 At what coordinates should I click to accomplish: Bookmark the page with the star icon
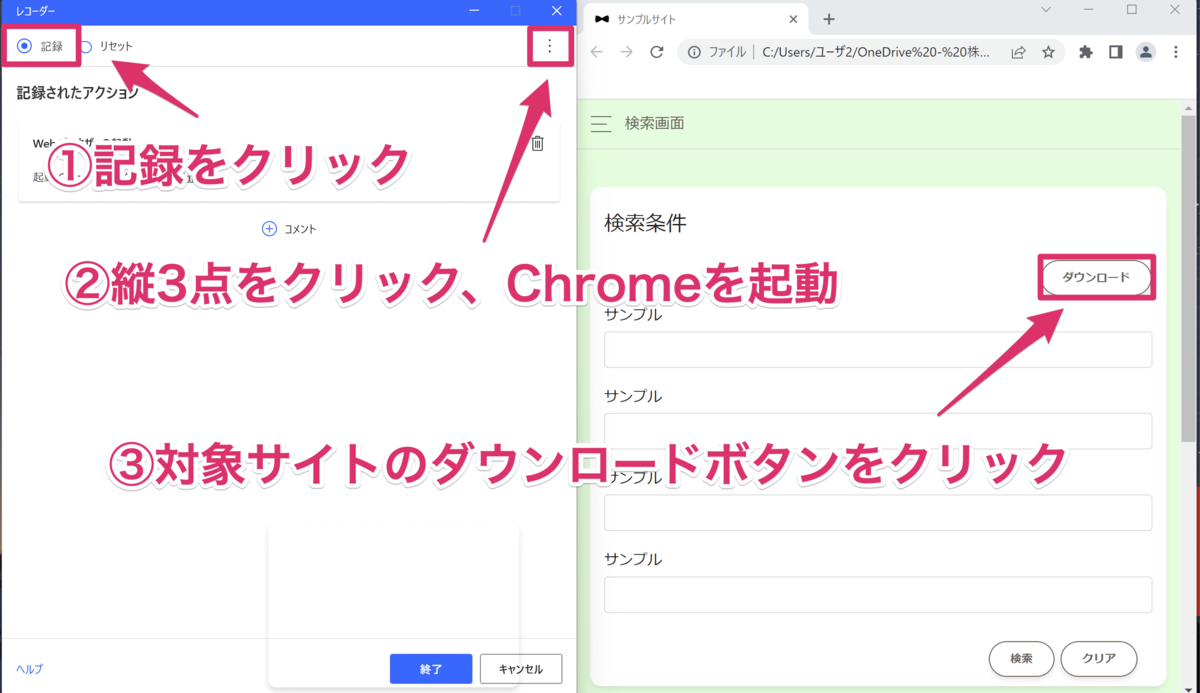(x=1048, y=52)
